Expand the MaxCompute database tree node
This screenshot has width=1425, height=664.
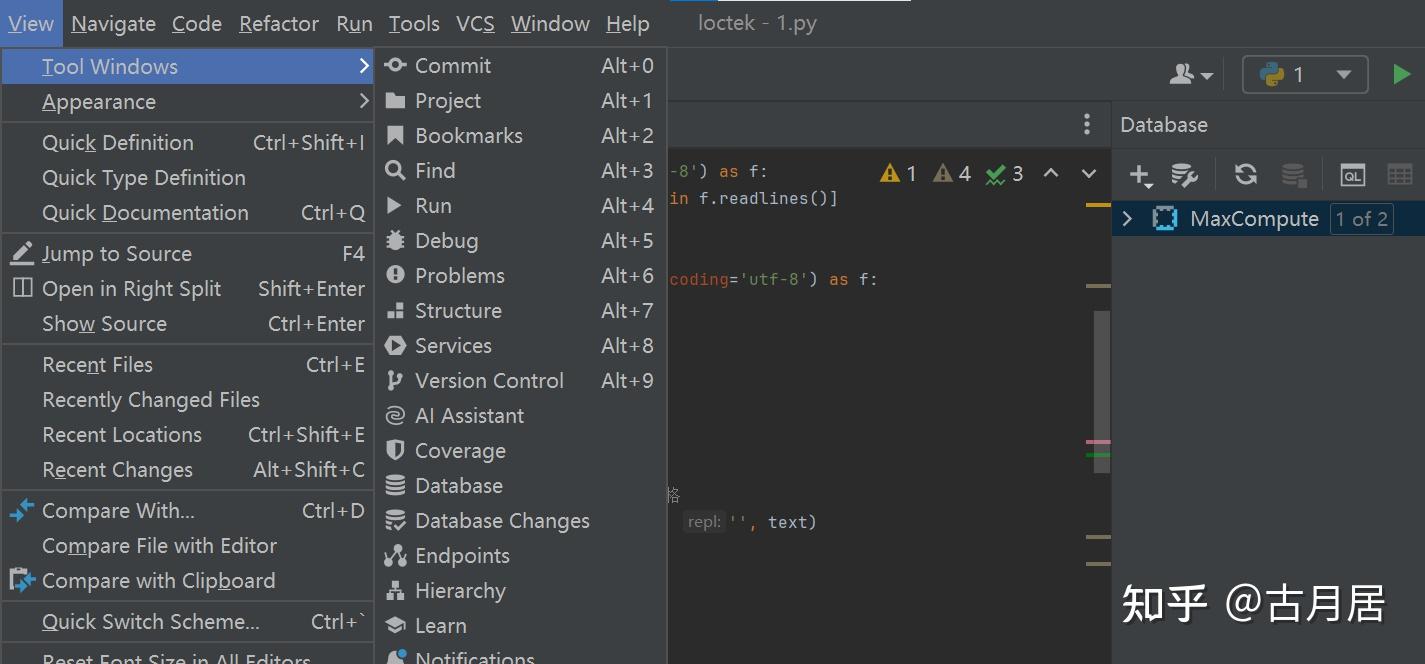pyautogui.click(x=1127, y=218)
